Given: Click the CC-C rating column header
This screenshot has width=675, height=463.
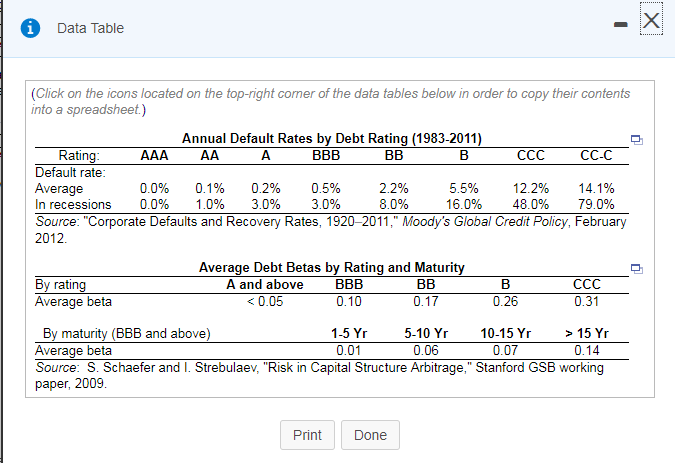Looking at the screenshot, I should [x=596, y=155].
